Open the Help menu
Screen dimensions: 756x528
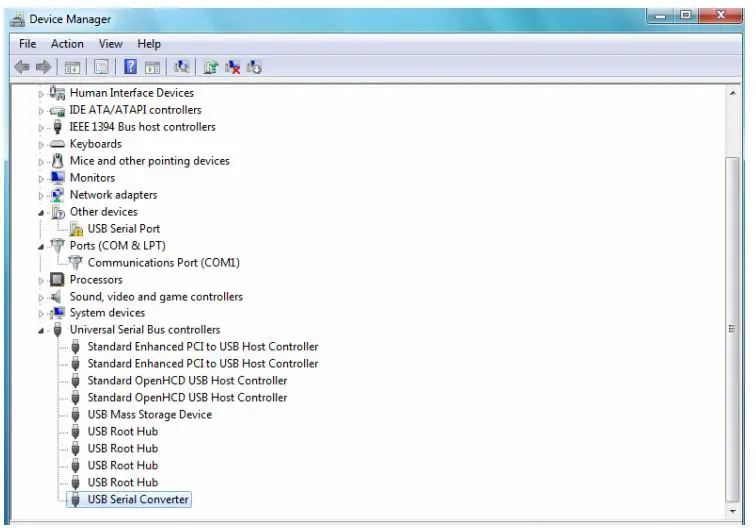(149, 44)
